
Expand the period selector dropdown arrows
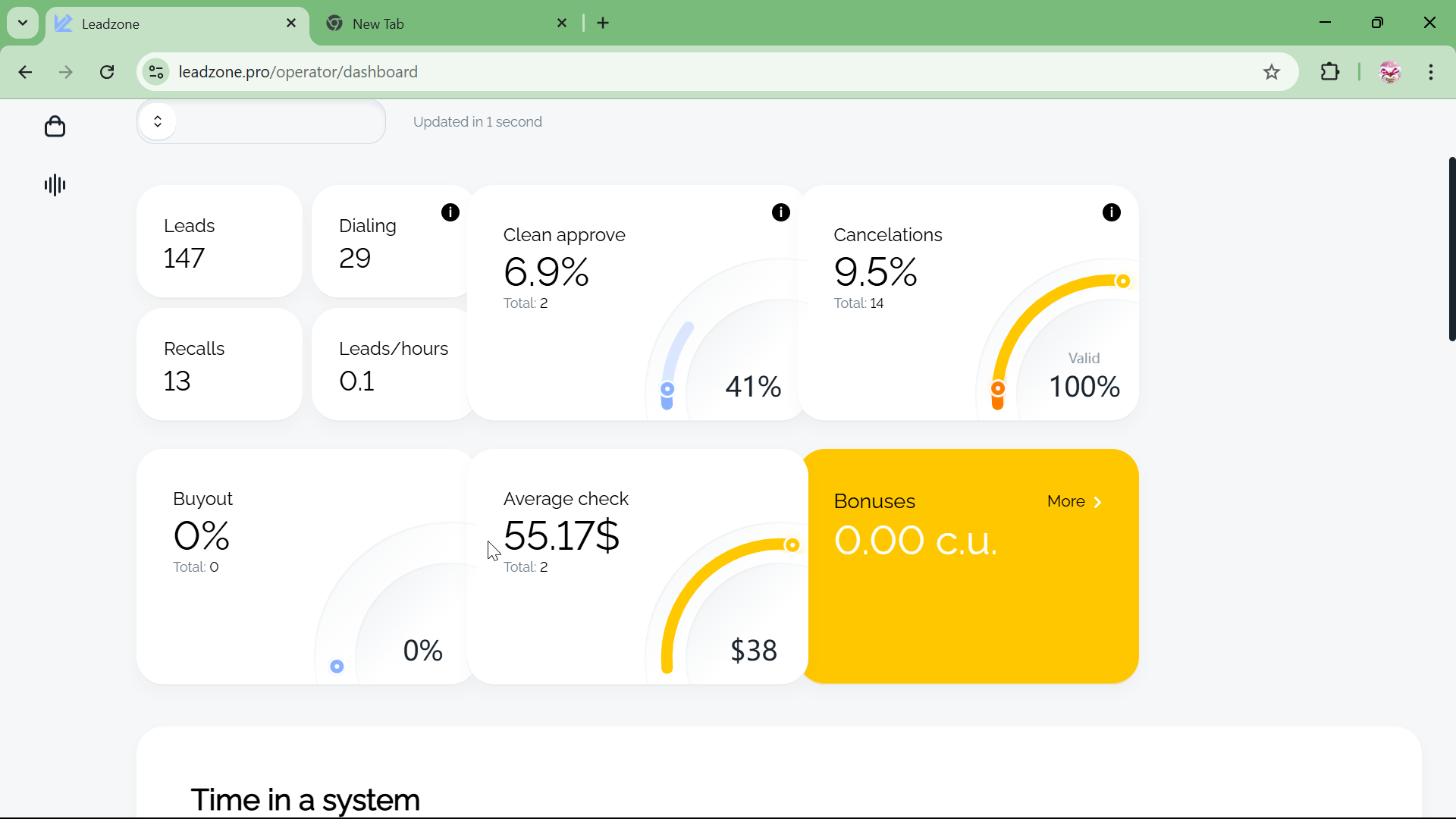(158, 121)
